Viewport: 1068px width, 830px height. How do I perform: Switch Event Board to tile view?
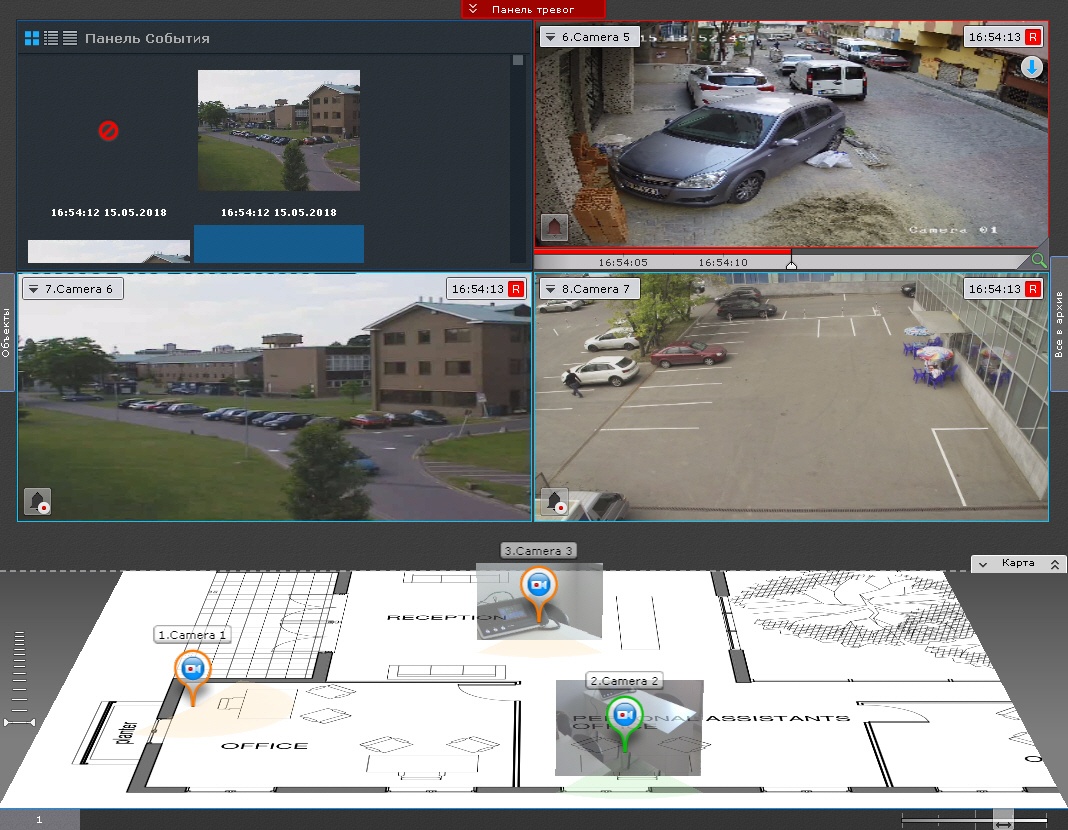[32, 38]
